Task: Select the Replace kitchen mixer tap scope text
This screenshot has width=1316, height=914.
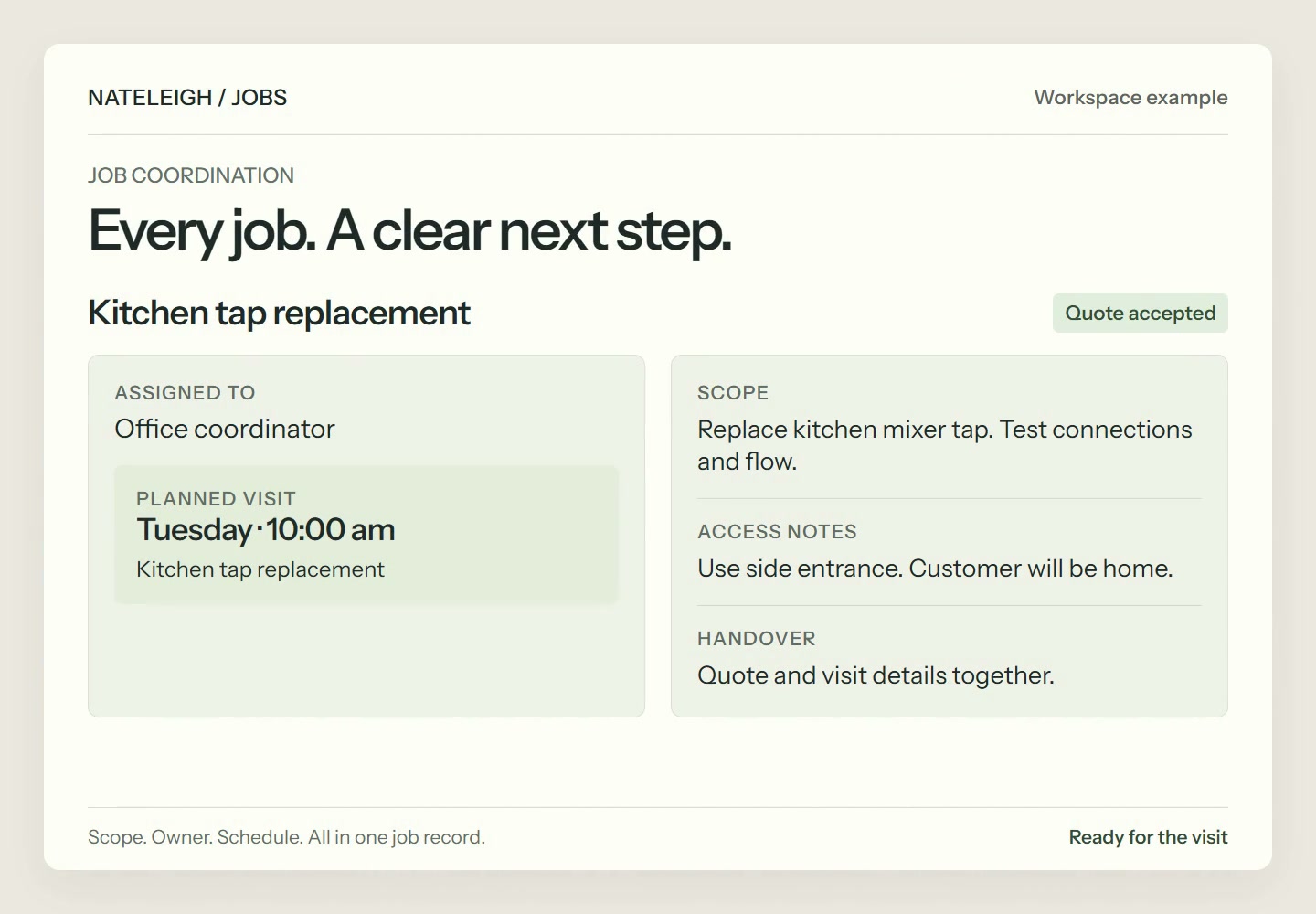Action: pos(945,445)
